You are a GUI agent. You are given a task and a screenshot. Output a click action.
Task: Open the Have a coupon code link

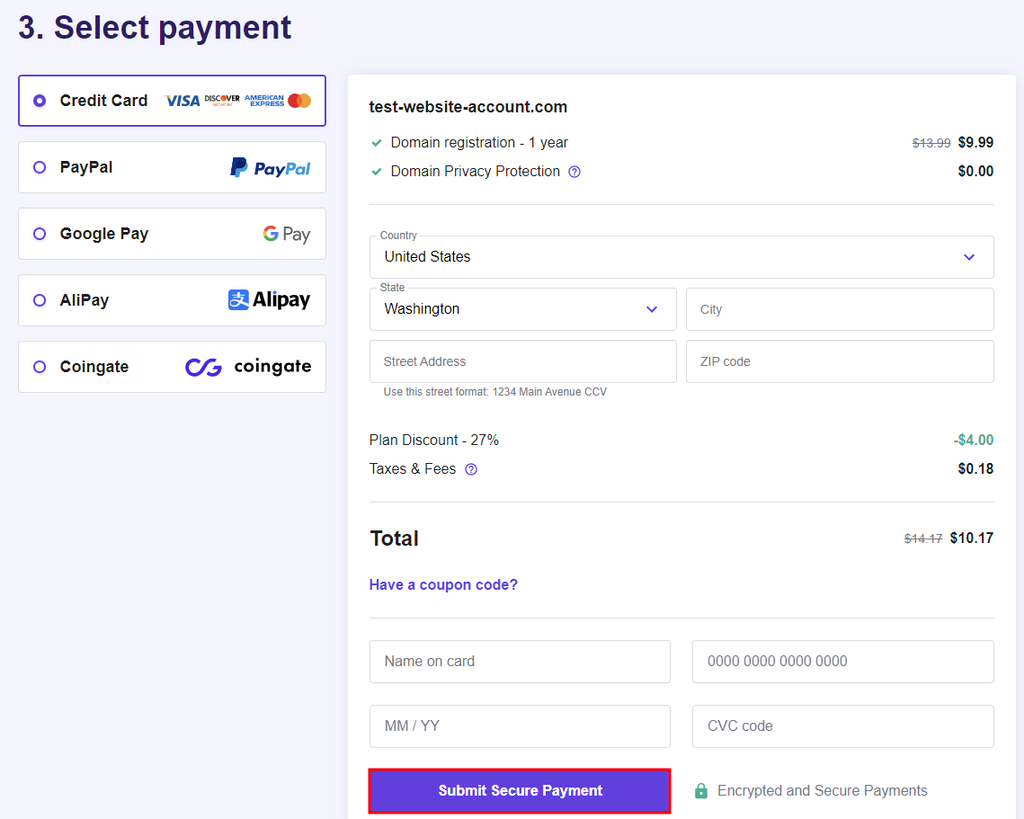pos(443,585)
